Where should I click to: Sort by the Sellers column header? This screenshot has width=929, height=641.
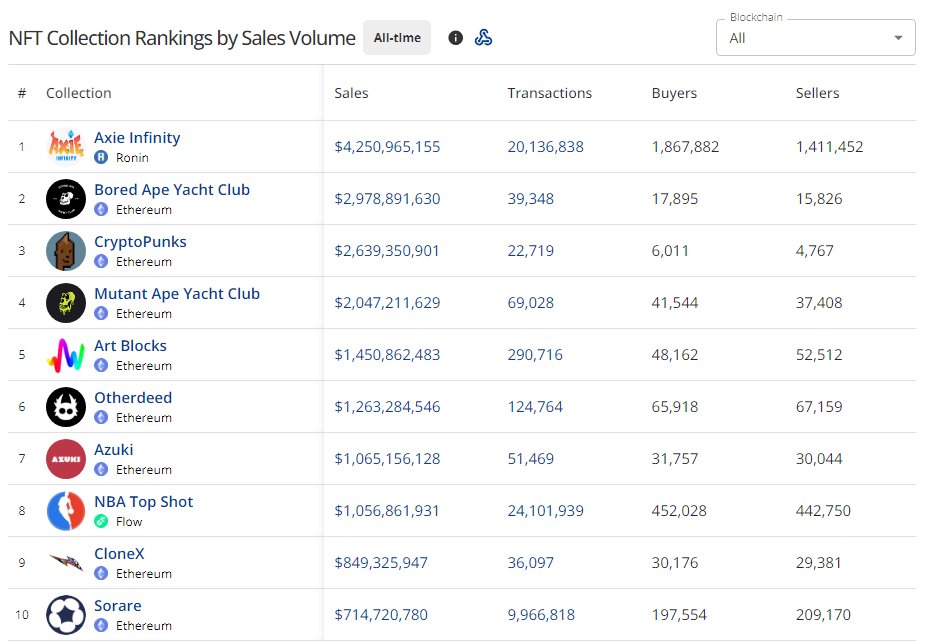tap(818, 93)
